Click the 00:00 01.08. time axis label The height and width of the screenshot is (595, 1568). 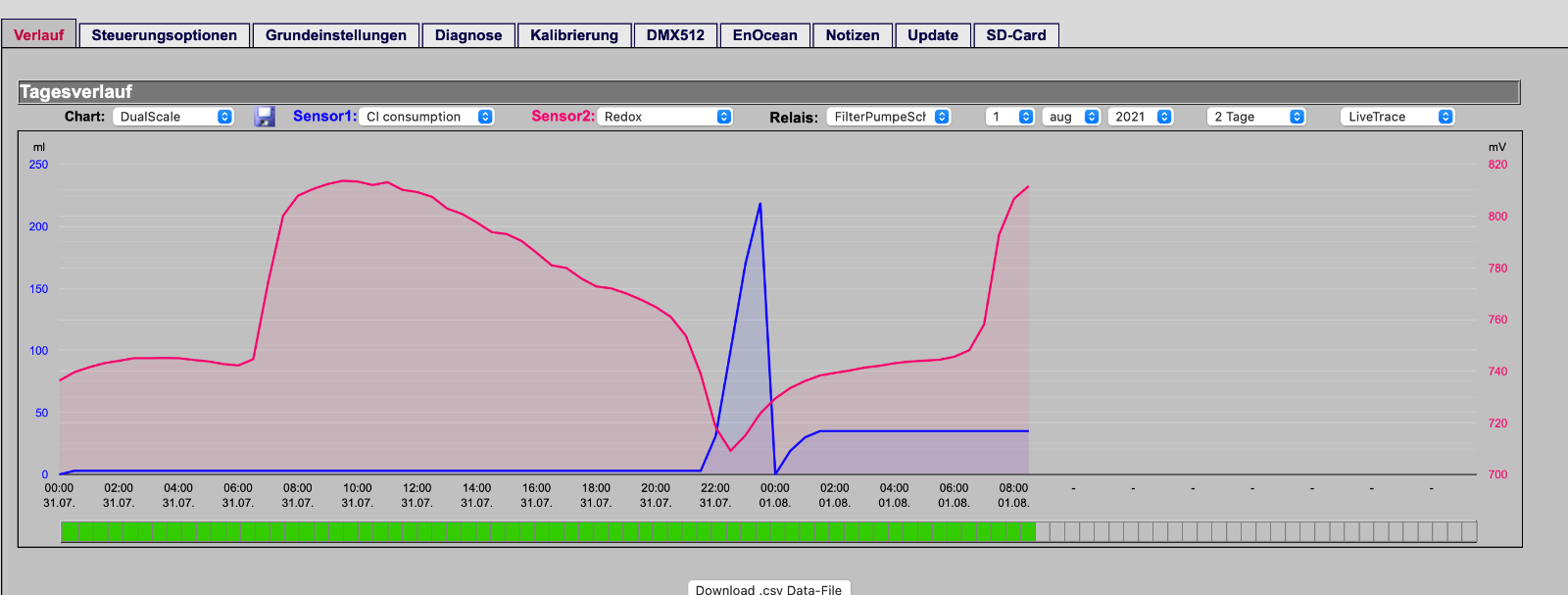click(x=775, y=495)
